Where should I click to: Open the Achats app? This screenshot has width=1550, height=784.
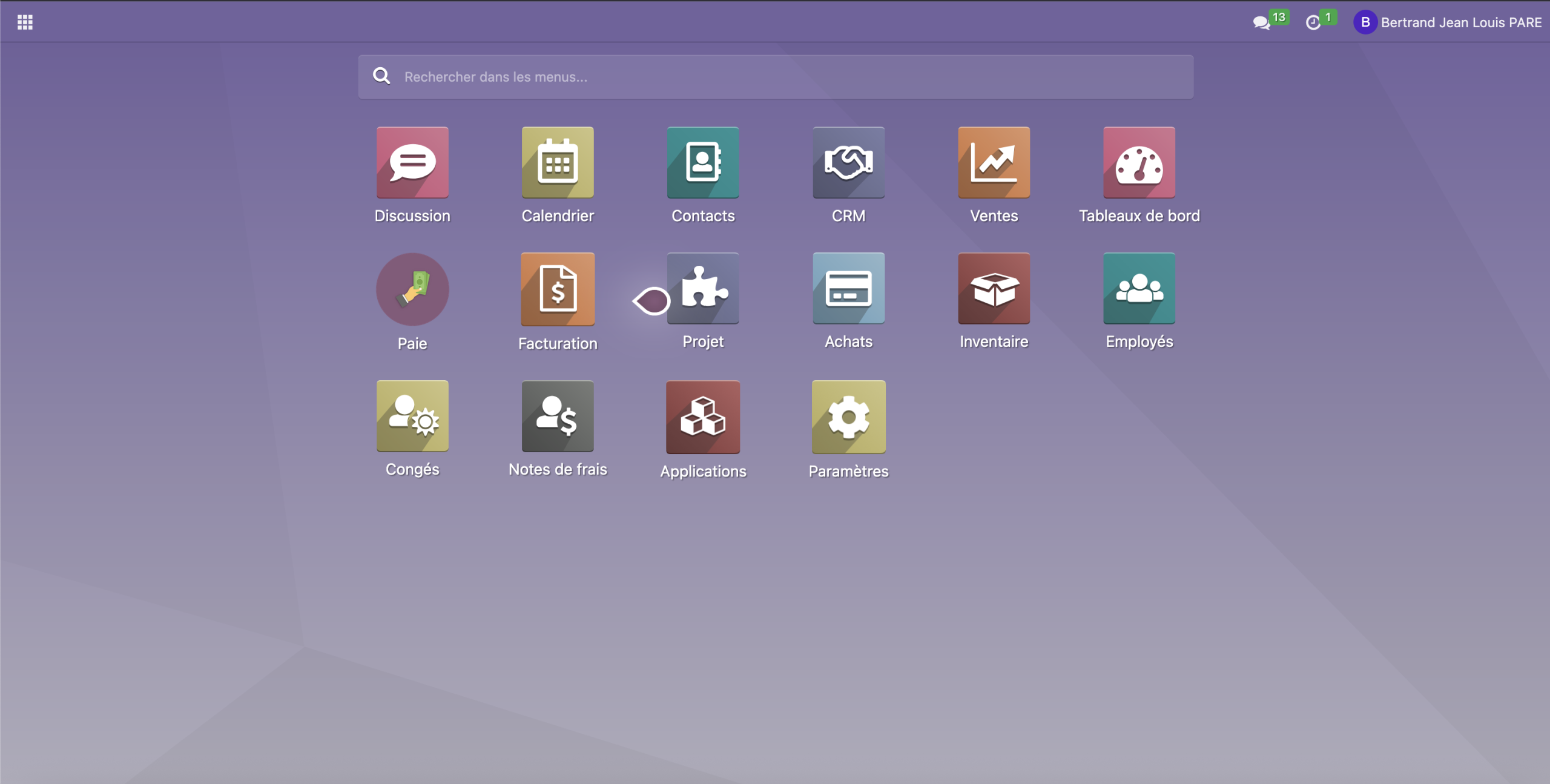pos(848,288)
